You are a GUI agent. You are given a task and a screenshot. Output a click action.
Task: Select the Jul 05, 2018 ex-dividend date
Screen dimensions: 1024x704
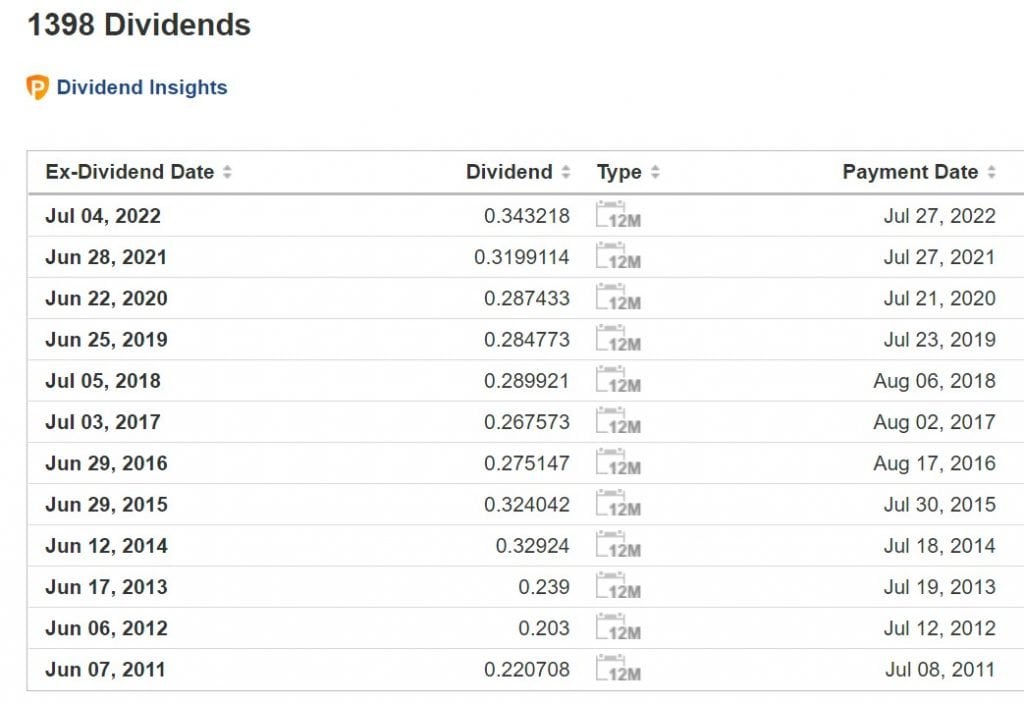(103, 381)
